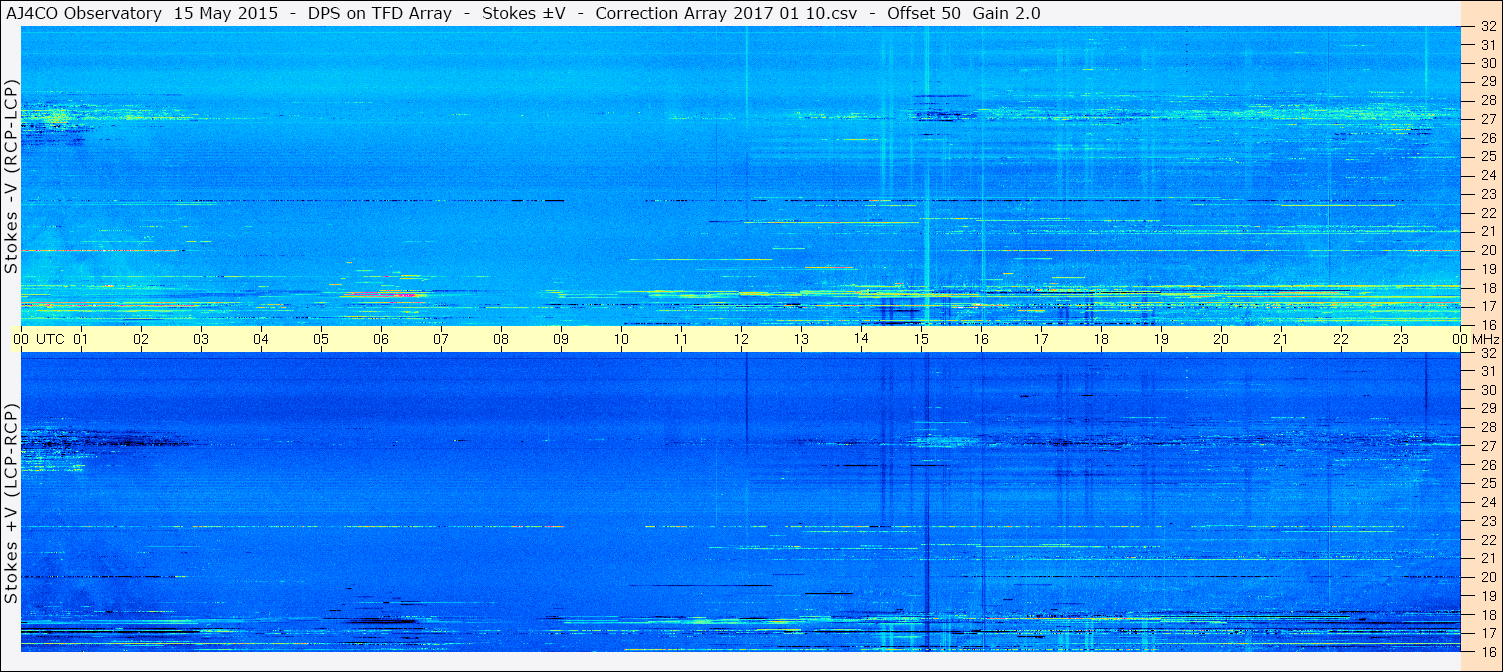Click the 'Offset 50' value
This screenshot has width=1503, height=672.
click(x=924, y=13)
